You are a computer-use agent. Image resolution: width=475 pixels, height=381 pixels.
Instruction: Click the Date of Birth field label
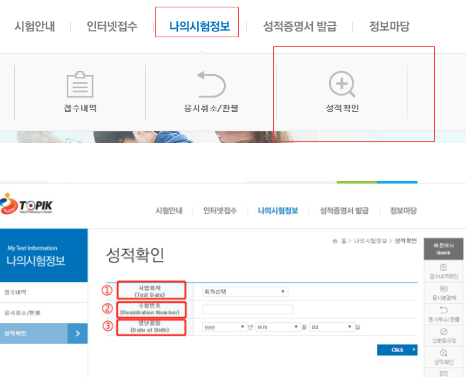[x=151, y=327]
